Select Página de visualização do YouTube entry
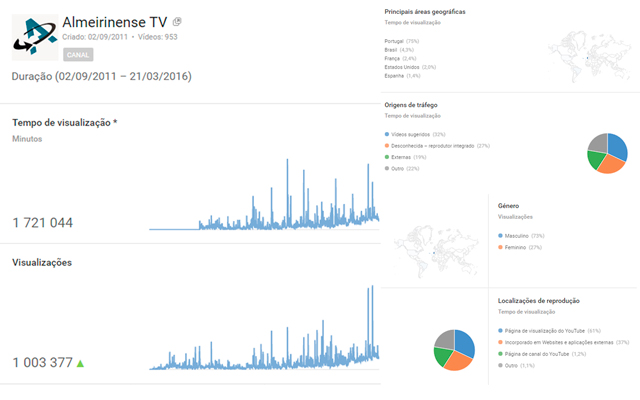 [x=552, y=330]
